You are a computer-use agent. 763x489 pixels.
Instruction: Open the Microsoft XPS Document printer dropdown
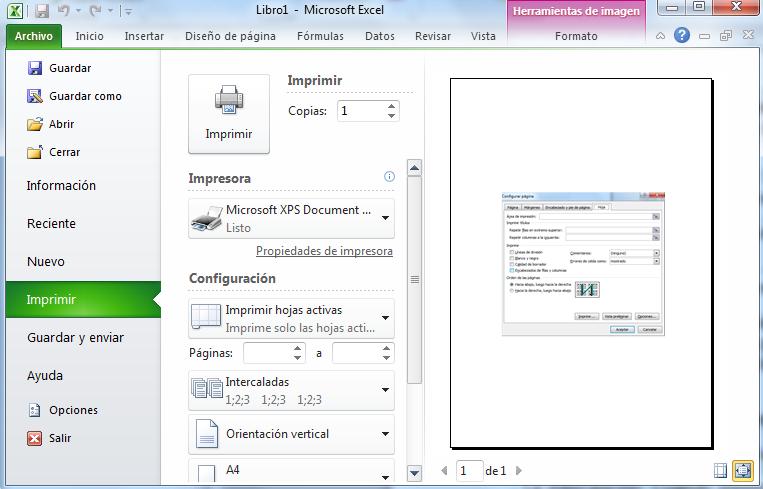291,218
